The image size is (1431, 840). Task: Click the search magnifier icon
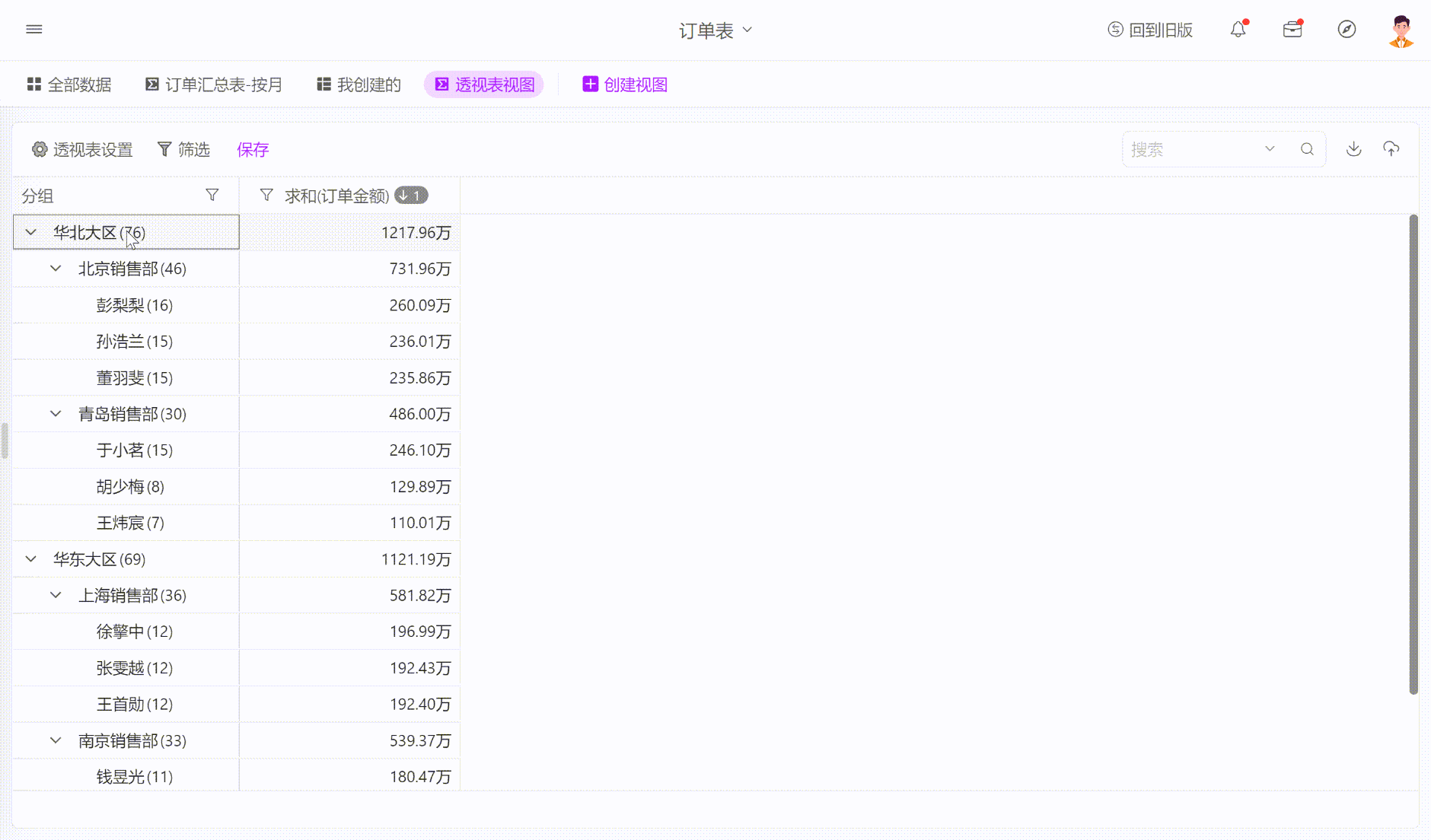point(1307,149)
